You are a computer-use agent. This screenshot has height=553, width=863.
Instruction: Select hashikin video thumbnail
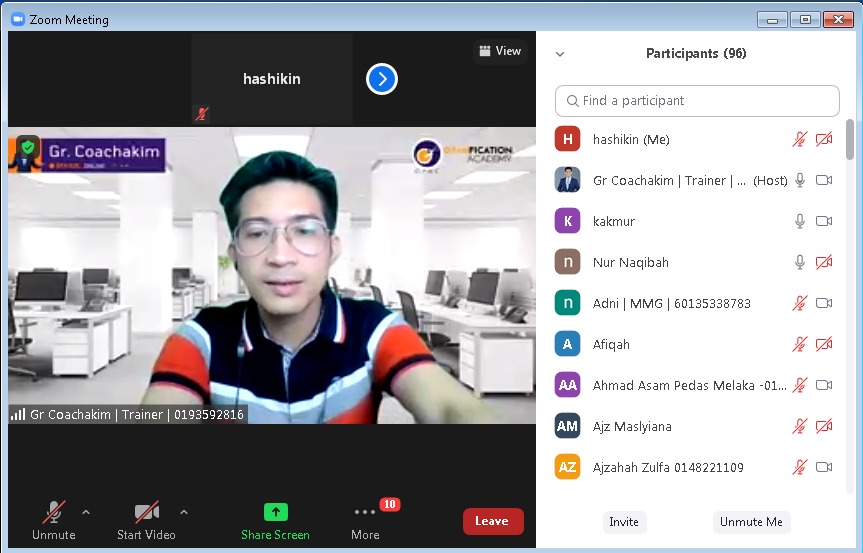coord(272,79)
